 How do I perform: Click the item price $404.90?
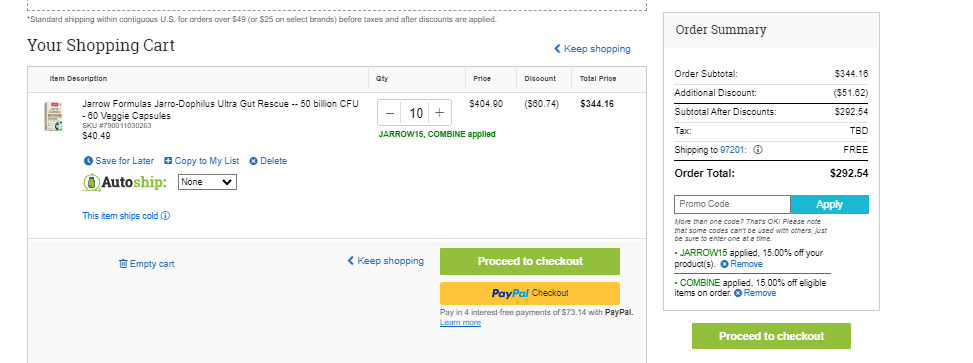(x=486, y=104)
